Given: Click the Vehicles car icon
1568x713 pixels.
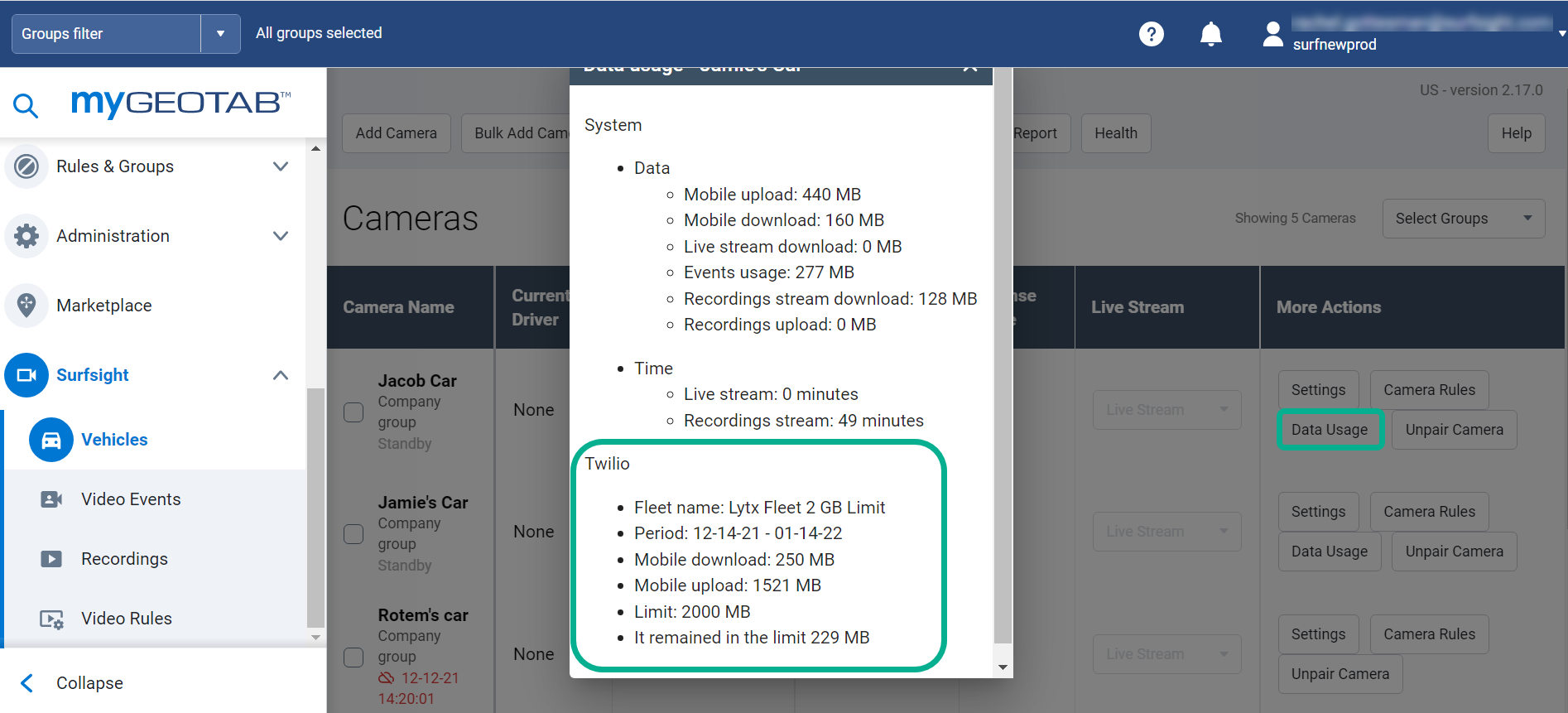Looking at the screenshot, I should [51, 440].
